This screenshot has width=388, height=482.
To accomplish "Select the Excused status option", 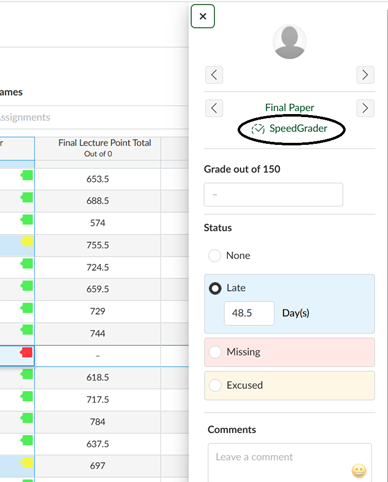I will [215, 385].
